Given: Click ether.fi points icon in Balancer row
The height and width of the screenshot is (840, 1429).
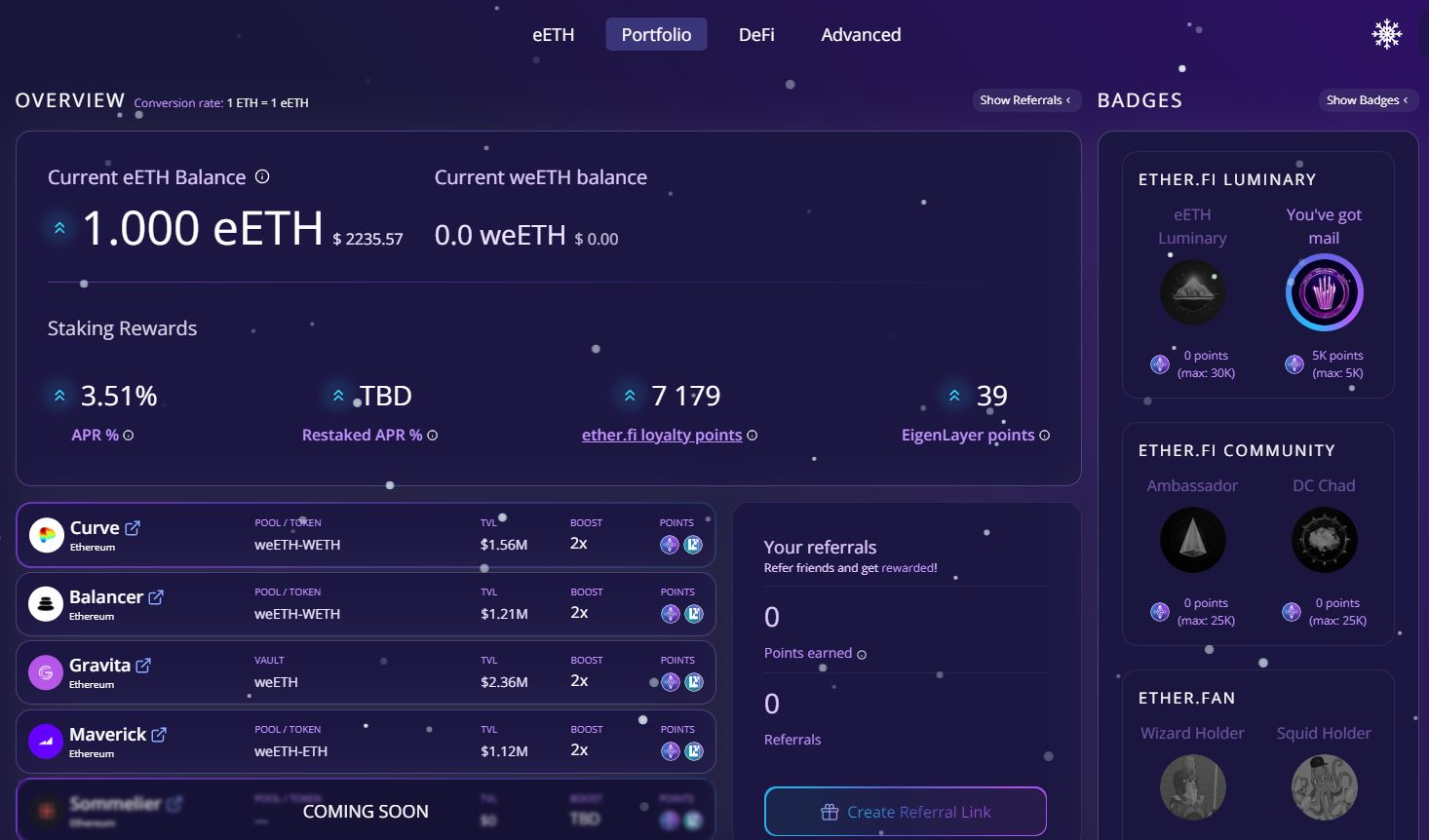Looking at the screenshot, I should [671, 614].
